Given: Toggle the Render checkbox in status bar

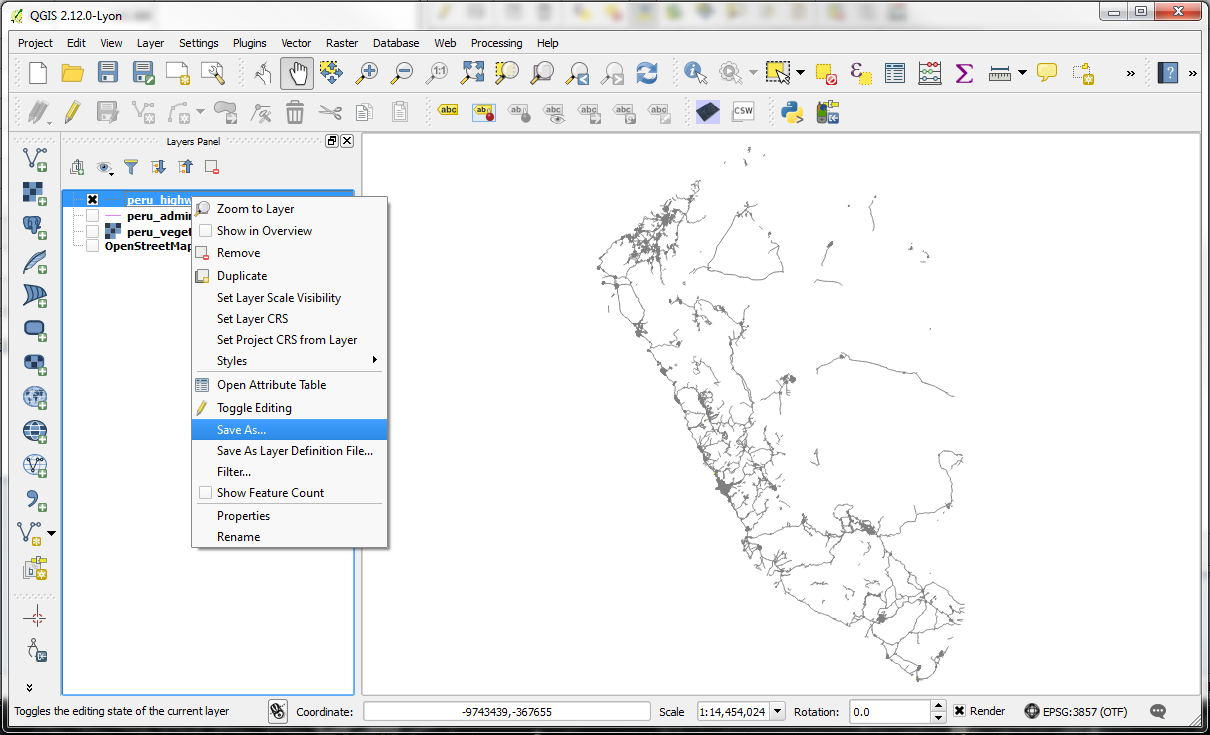Looking at the screenshot, I should 959,711.
